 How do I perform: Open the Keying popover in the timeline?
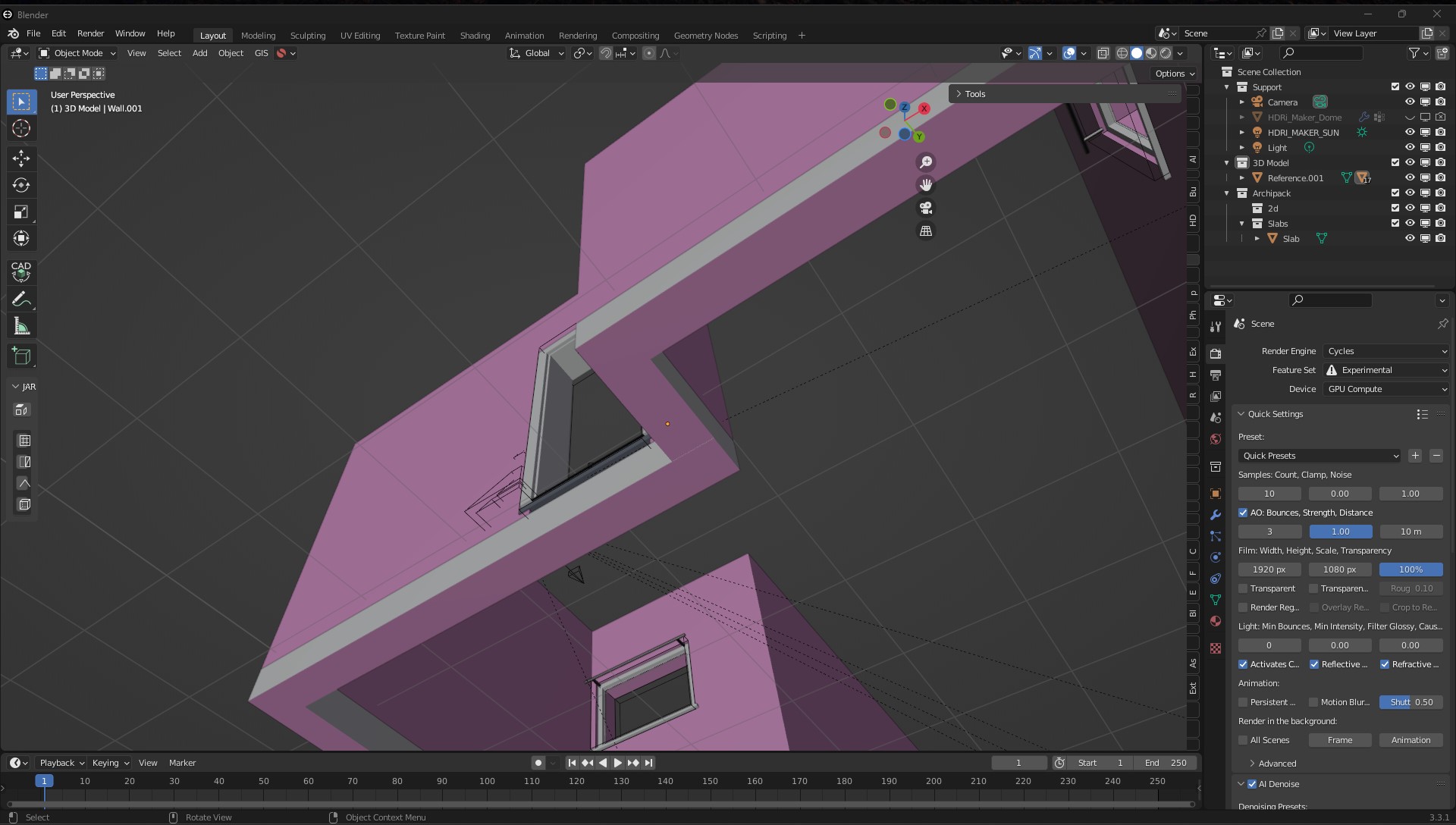point(110,763)
